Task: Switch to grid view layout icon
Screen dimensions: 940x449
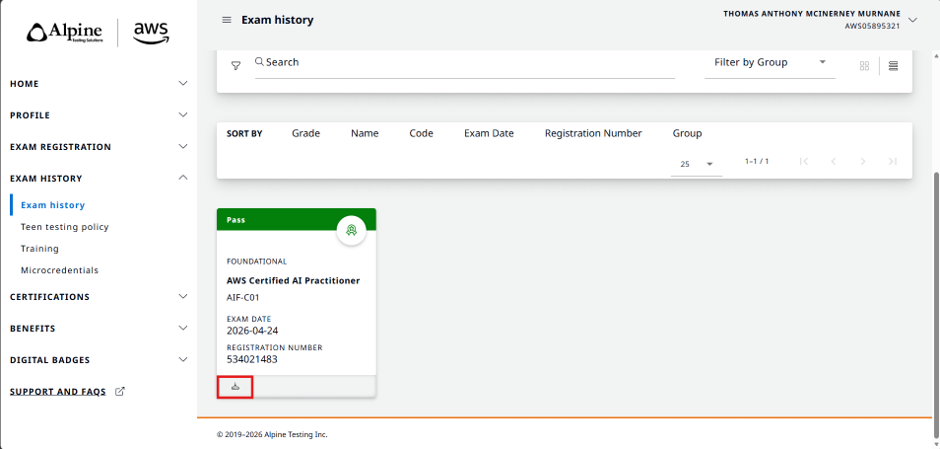Action: [864, 66]
